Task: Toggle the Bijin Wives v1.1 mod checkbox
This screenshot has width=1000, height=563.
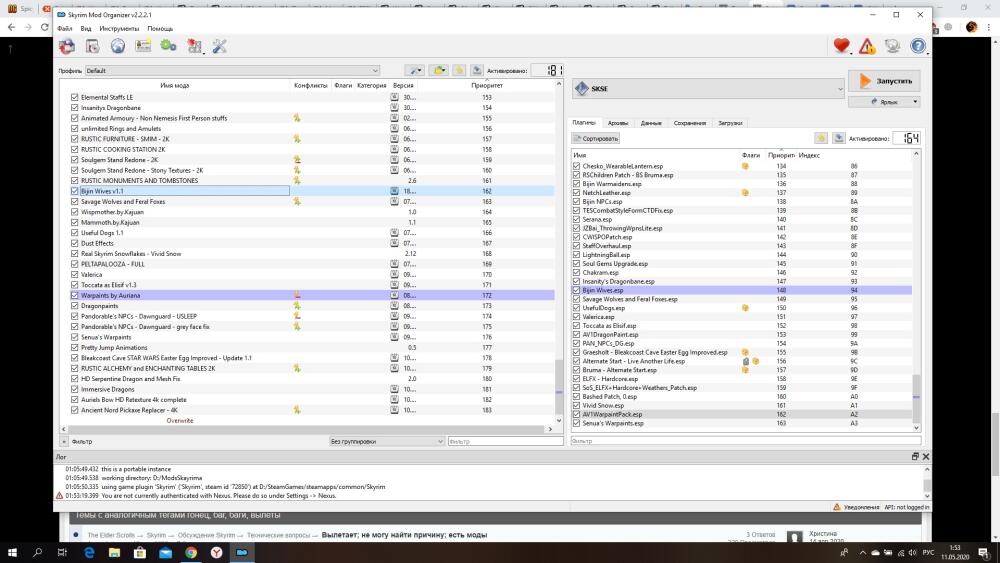Action: pyautogui.click(x=75, y=191)
